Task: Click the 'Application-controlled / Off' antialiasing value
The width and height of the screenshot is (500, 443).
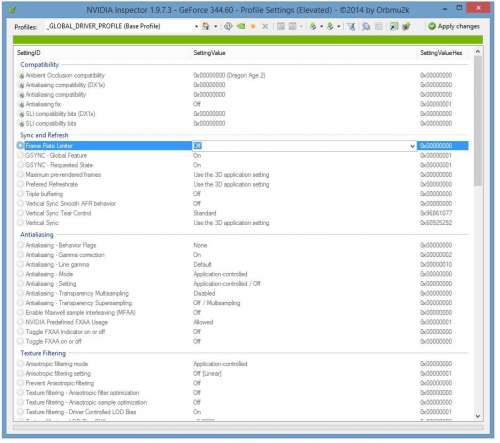Action: (x=227, y=284)
